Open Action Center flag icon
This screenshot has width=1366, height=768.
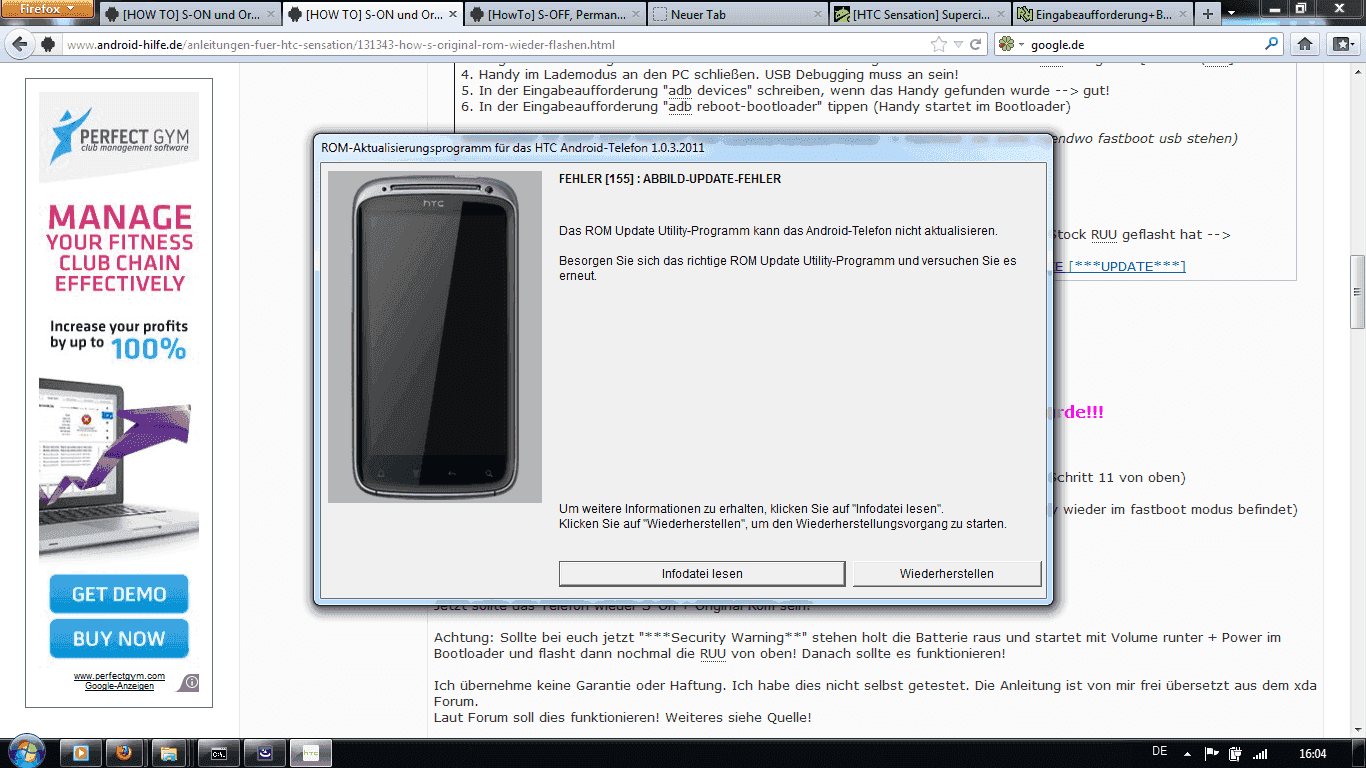coord(1212,753)
